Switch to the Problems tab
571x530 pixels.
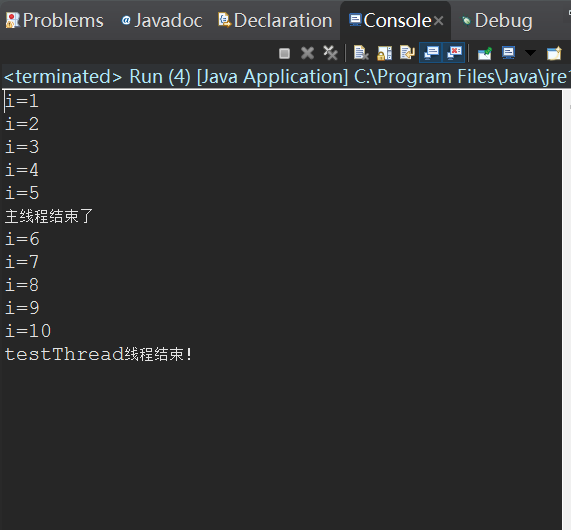coord(55,20)
